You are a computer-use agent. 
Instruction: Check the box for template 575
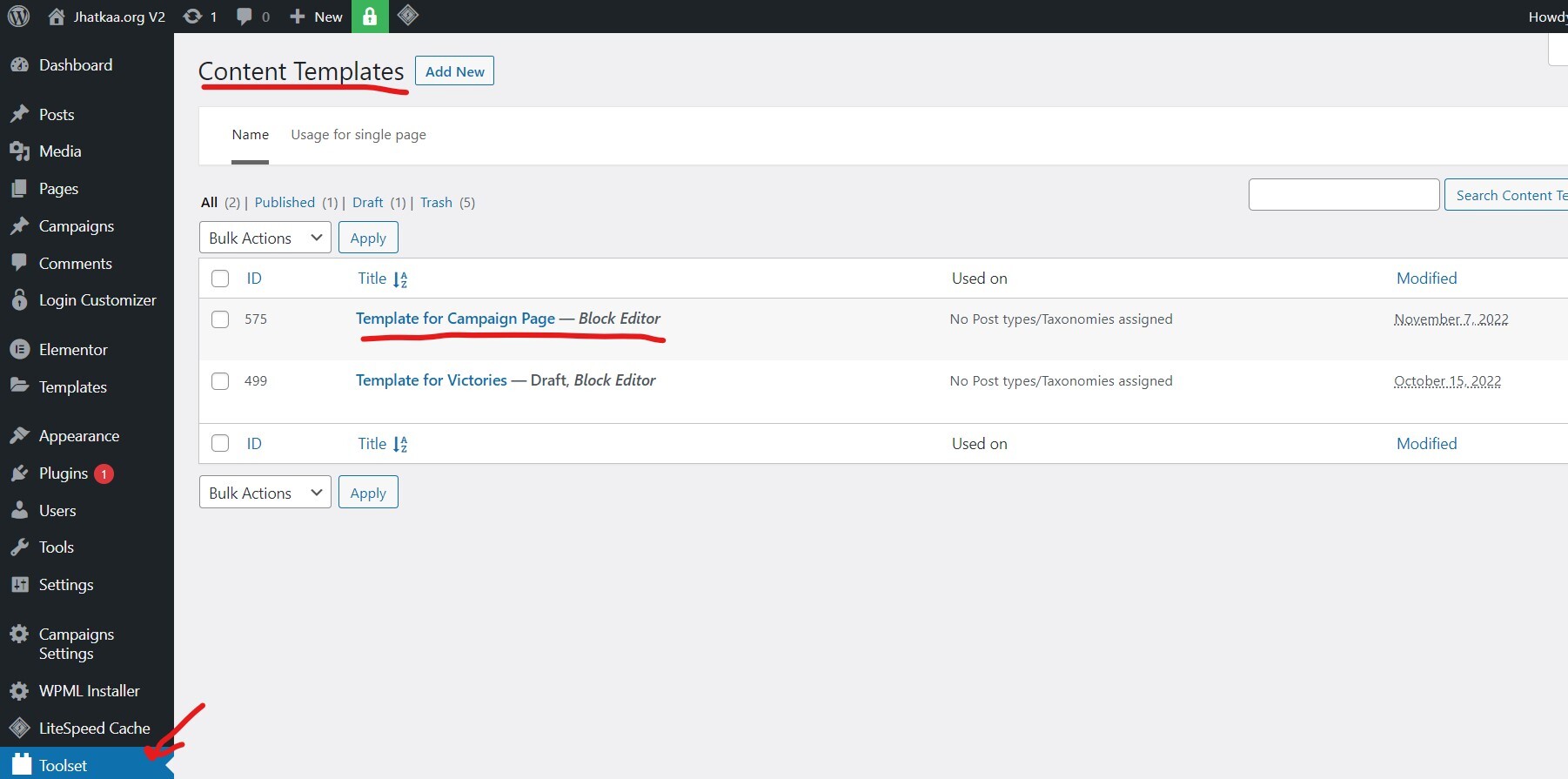[x=220, y=319]
